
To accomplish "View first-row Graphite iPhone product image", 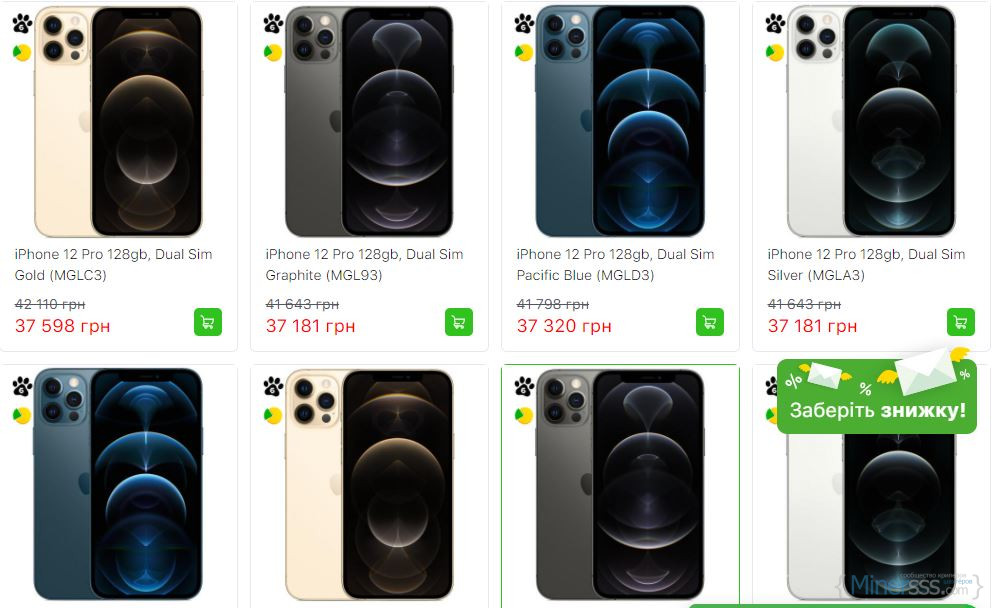I will (x=369, y=120).
